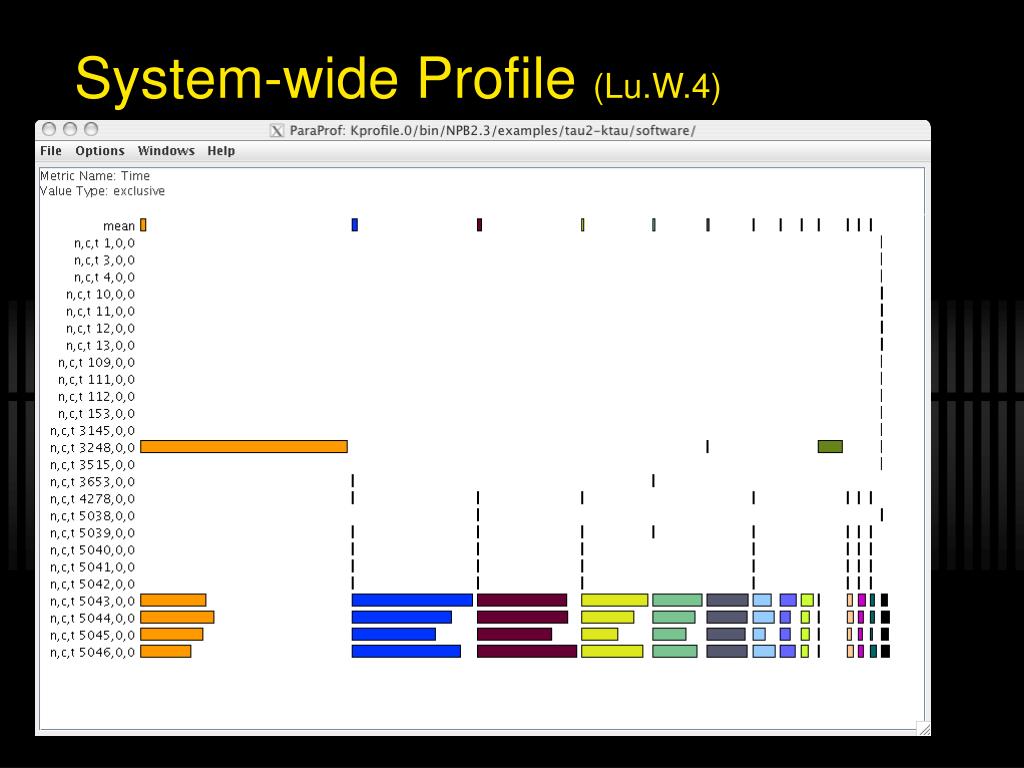This screenshot has height=768, width=1024.
Task: Click the mean row label
Action: tap(119, 226)
